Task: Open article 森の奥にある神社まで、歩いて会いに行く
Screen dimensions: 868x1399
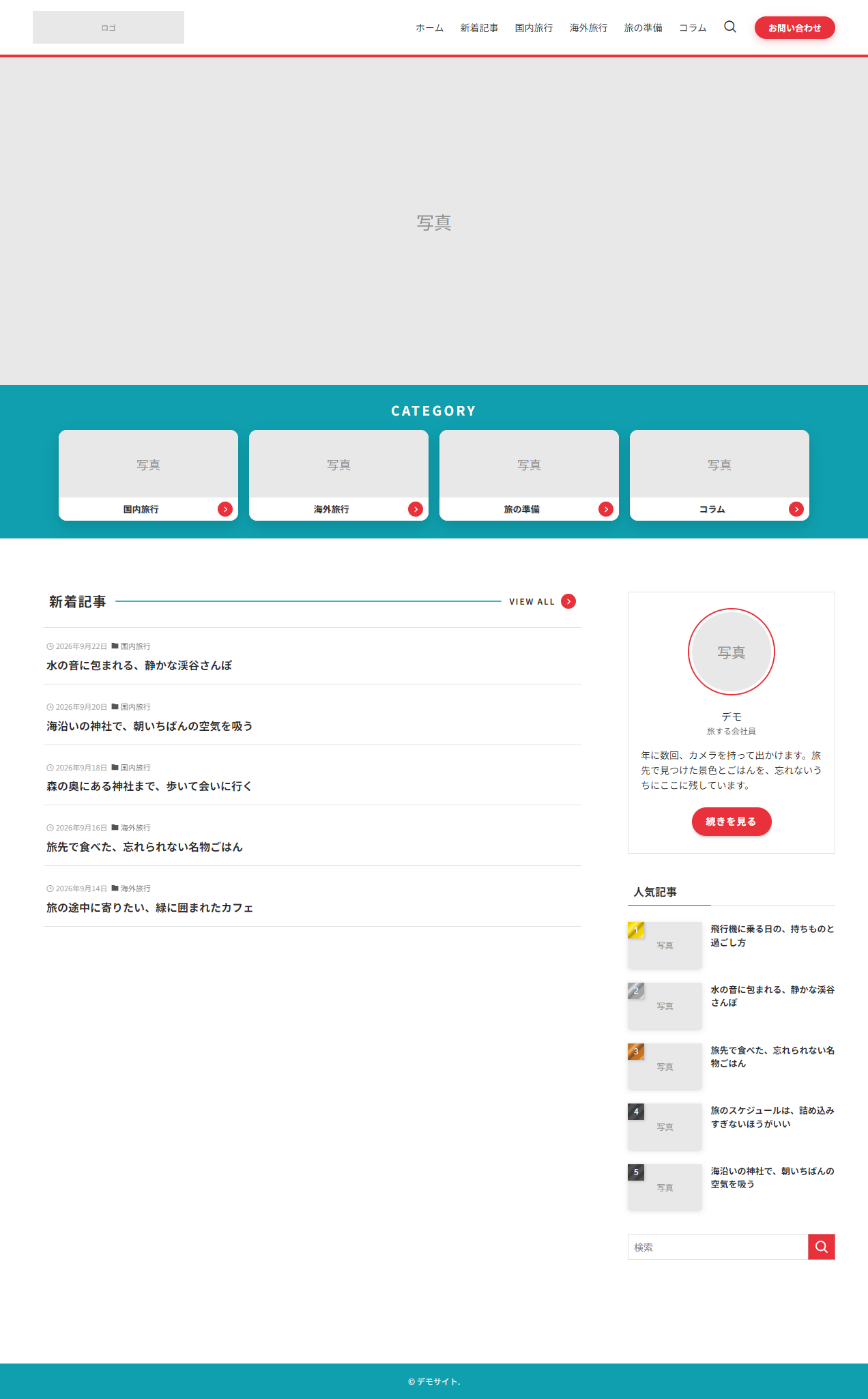Action: tap(149, 786)
